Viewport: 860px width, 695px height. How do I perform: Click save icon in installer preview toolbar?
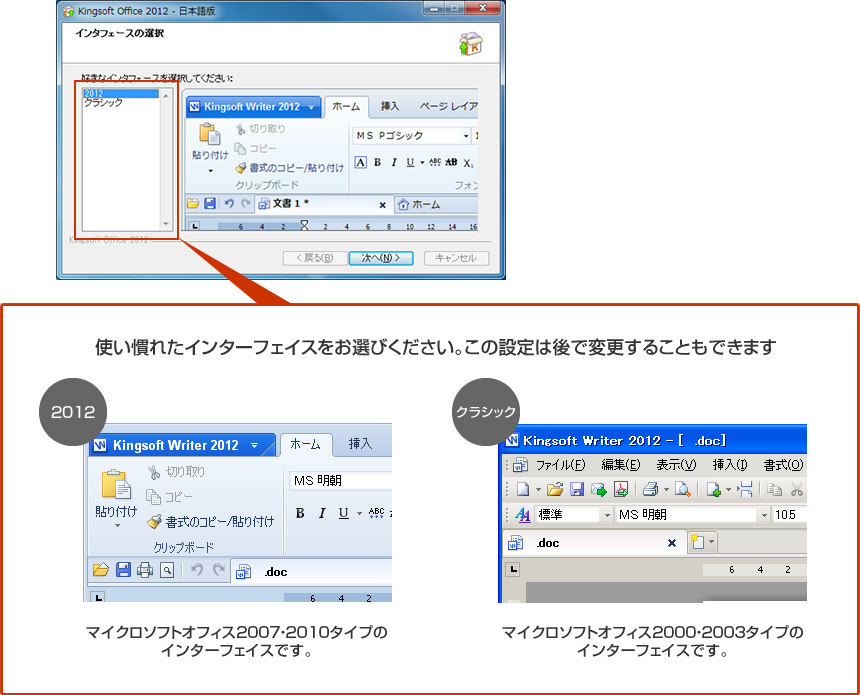tap(210, 204)
